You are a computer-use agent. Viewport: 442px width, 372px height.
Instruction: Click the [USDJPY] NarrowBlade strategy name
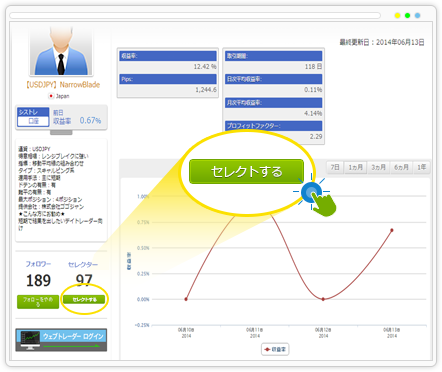click(x=63, y=85)
